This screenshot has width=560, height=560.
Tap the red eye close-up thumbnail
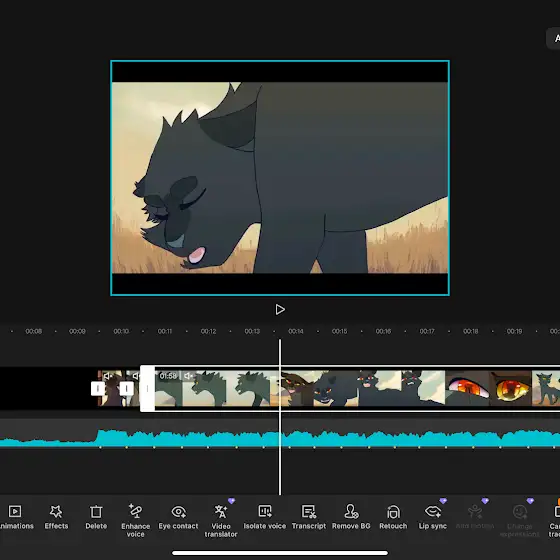click(467, 389)
